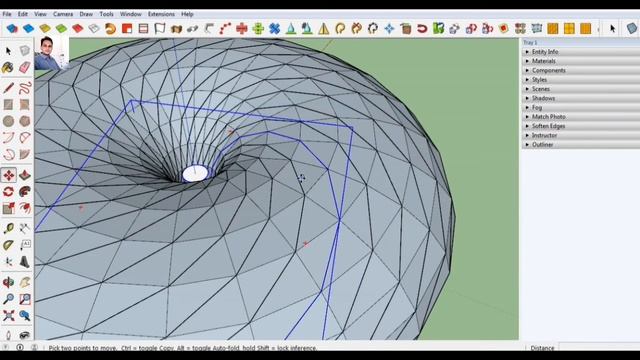Open the File menu

tap(7, 14)
